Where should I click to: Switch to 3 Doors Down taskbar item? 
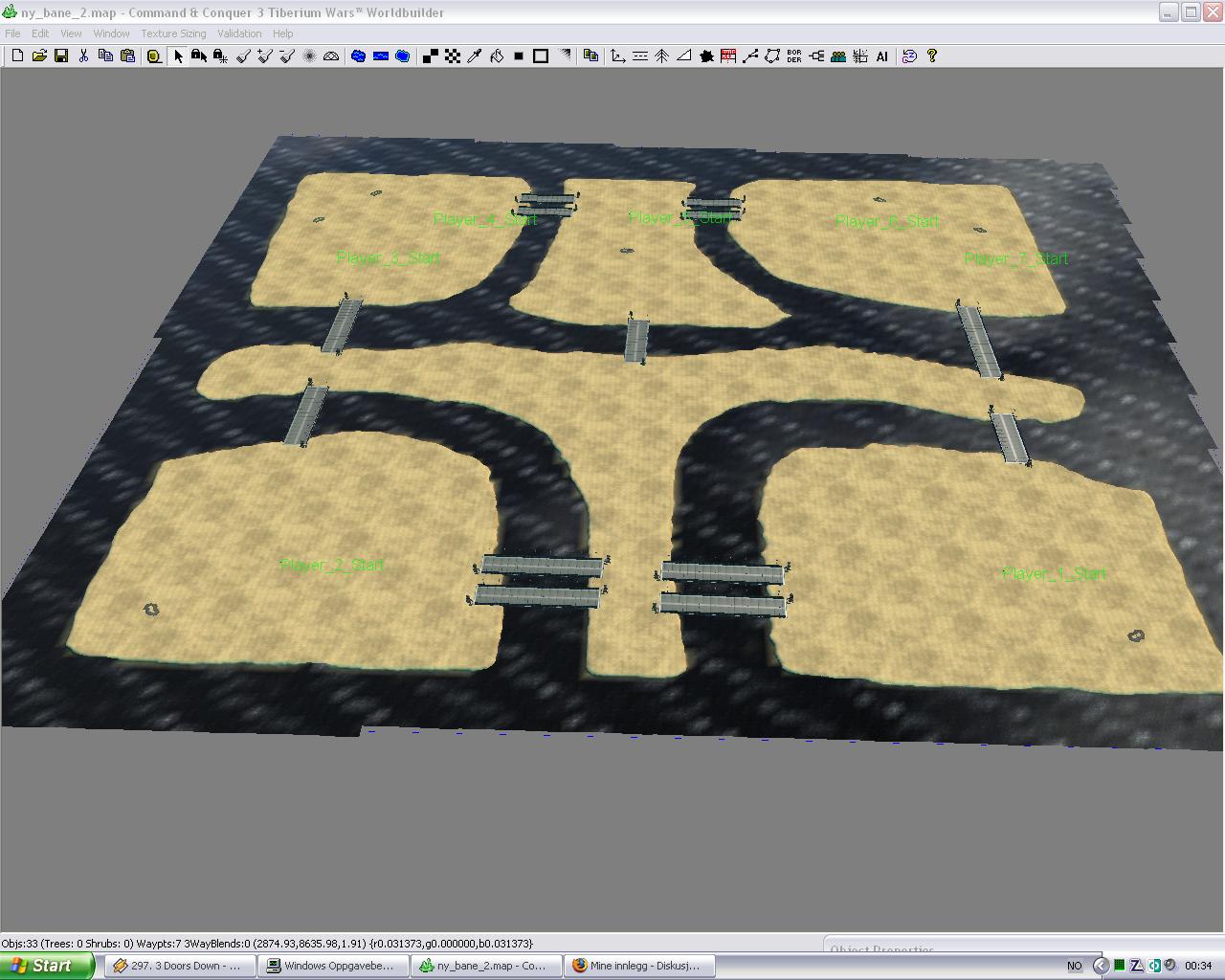180,966
